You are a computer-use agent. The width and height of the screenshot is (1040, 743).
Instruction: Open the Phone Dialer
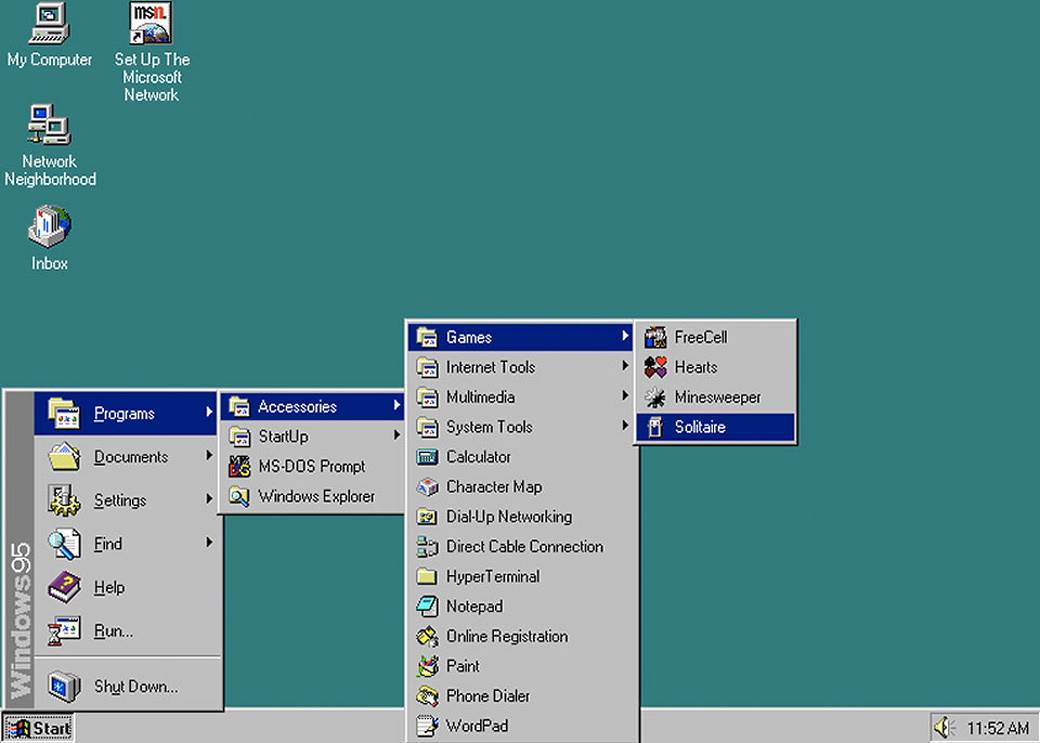click(x=489, y=696)
